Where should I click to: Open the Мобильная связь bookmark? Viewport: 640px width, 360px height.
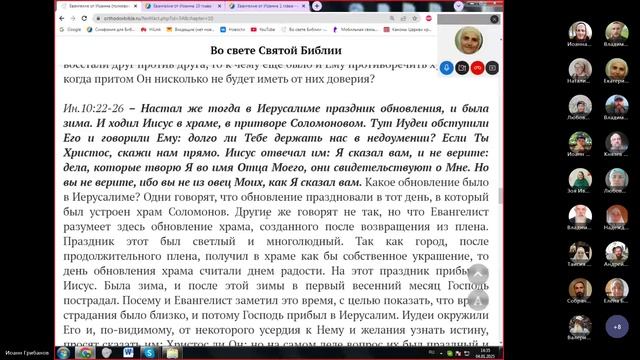coord(355,29)
